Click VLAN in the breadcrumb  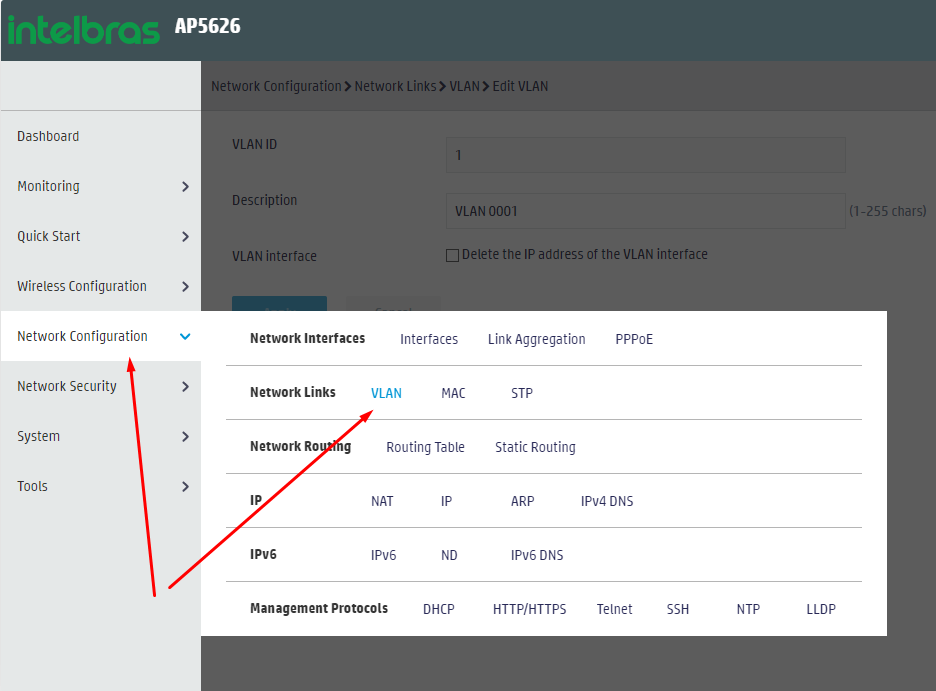464,87
